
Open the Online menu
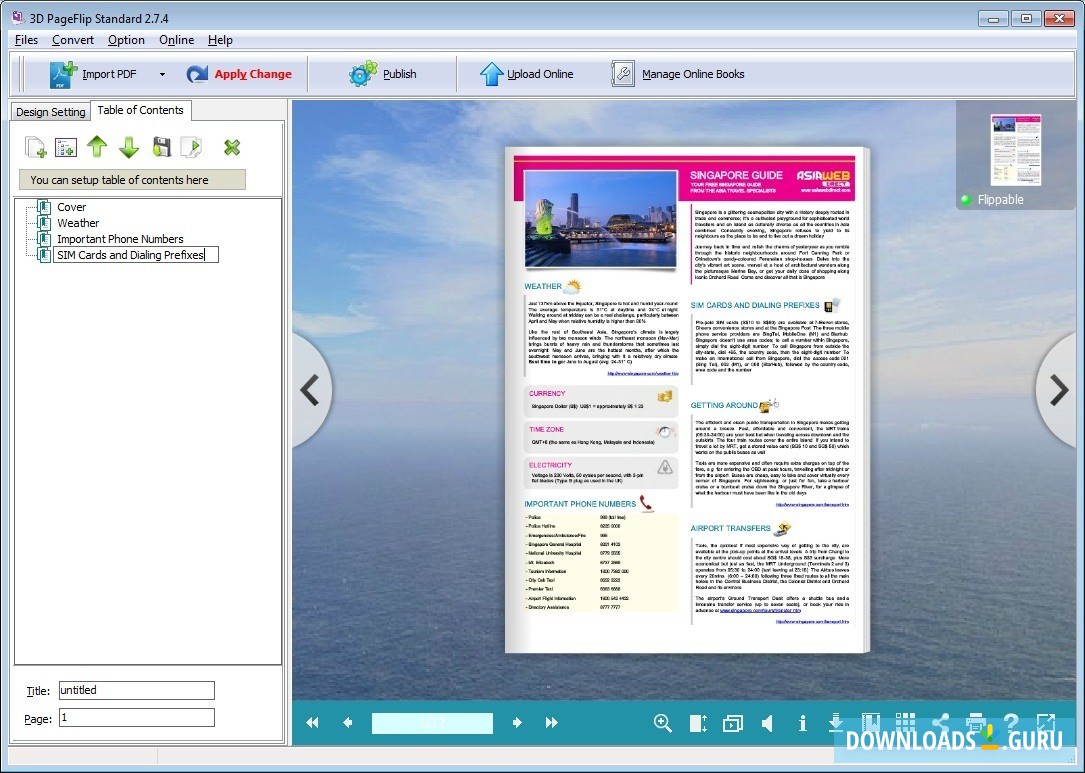pos(176,40)
